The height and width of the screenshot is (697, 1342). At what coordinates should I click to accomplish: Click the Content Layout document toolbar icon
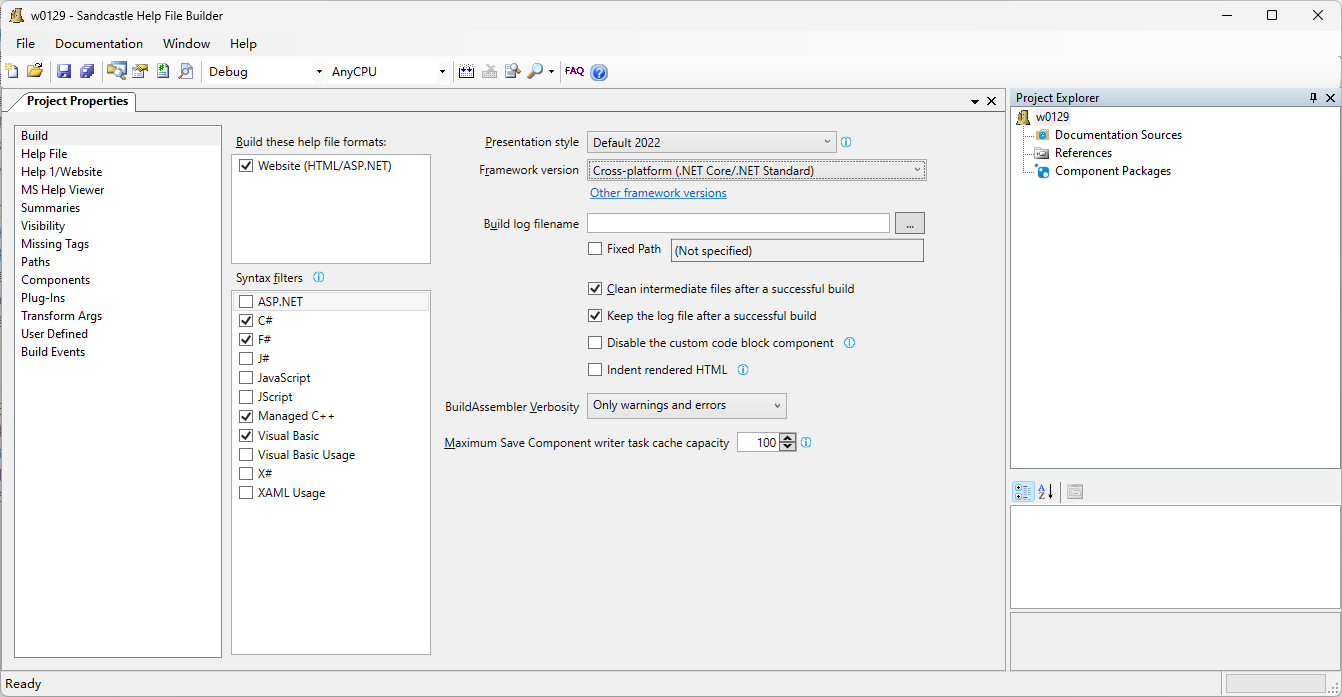(x=163, y=71)
